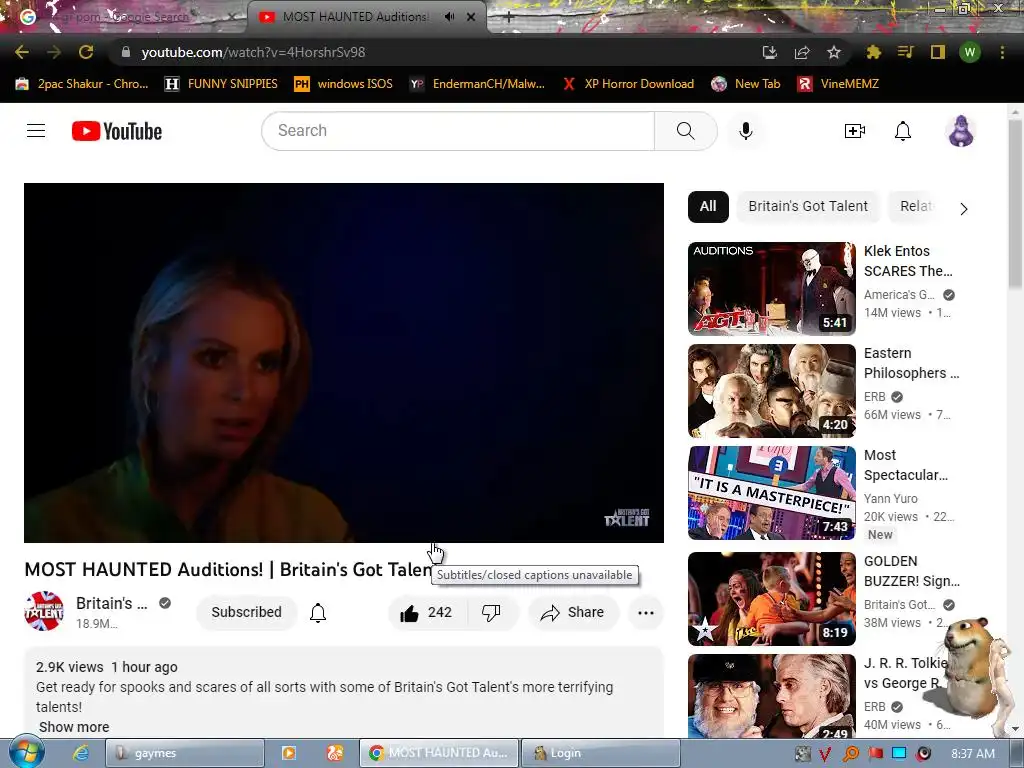Open the Login taskbar window
Image resolution: width=1024 pixels, height=768 pixels.
pyautogui.click(x=601, y=753)
